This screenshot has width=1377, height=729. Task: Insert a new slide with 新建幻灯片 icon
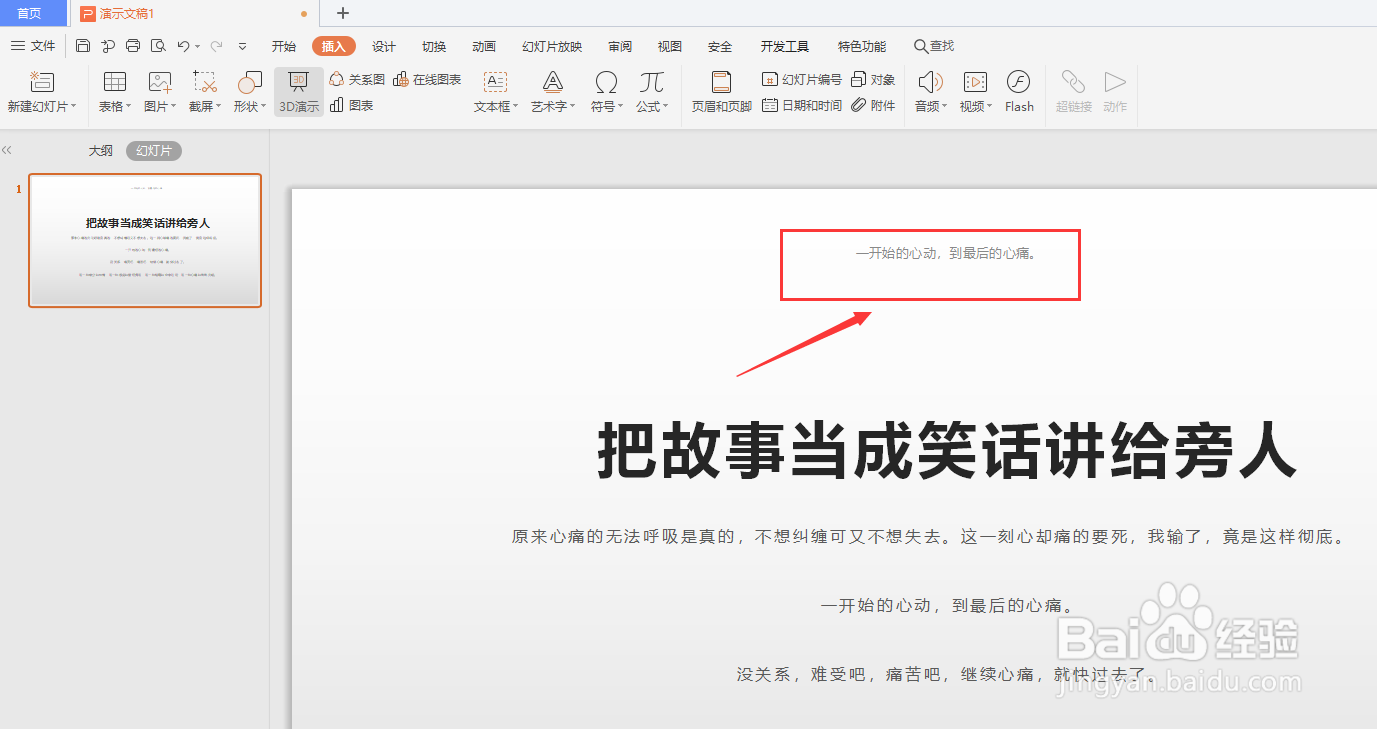41,83
